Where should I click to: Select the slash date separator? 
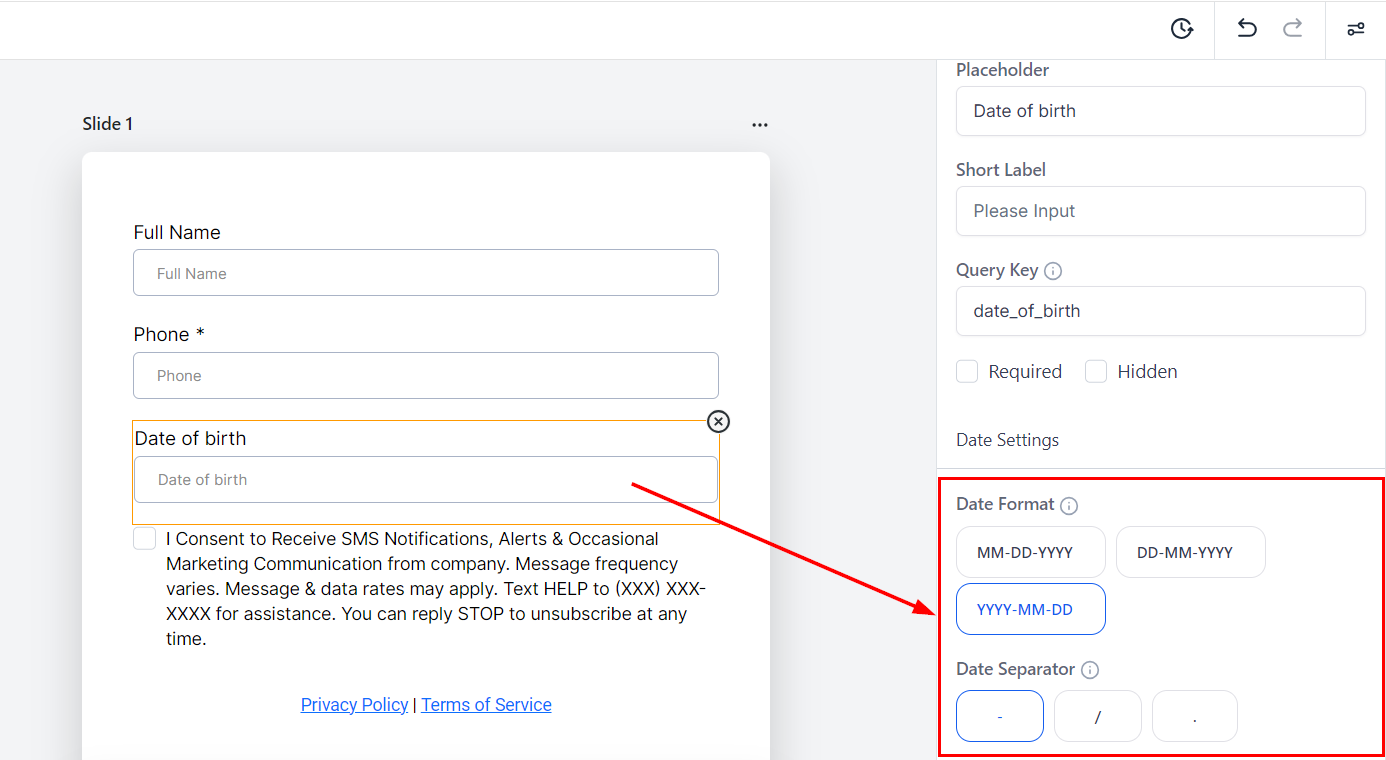point(1097,716)
